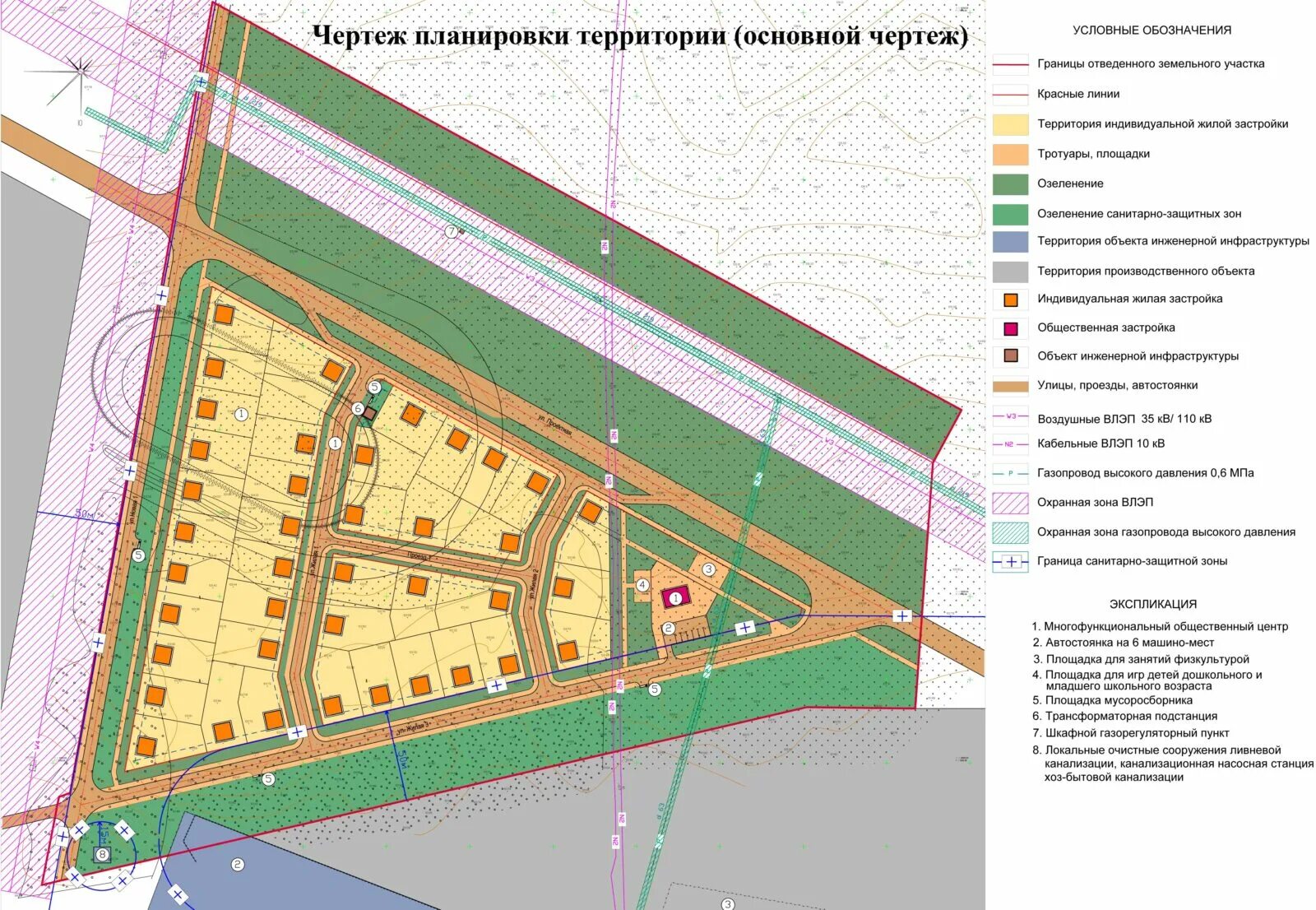This screenshot has height=910, width=1316.
Task: Click the light orange swatch for Тротуары, площадки
Action: pyautogui.click(x=1011, y=155)
